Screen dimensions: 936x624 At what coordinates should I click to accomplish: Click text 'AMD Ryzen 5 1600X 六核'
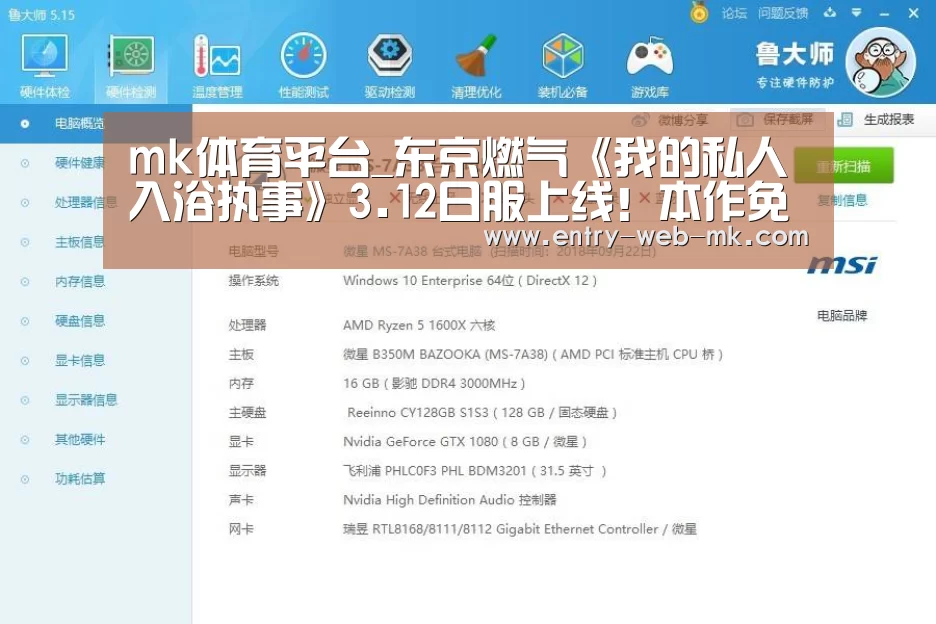pos(419,325)
